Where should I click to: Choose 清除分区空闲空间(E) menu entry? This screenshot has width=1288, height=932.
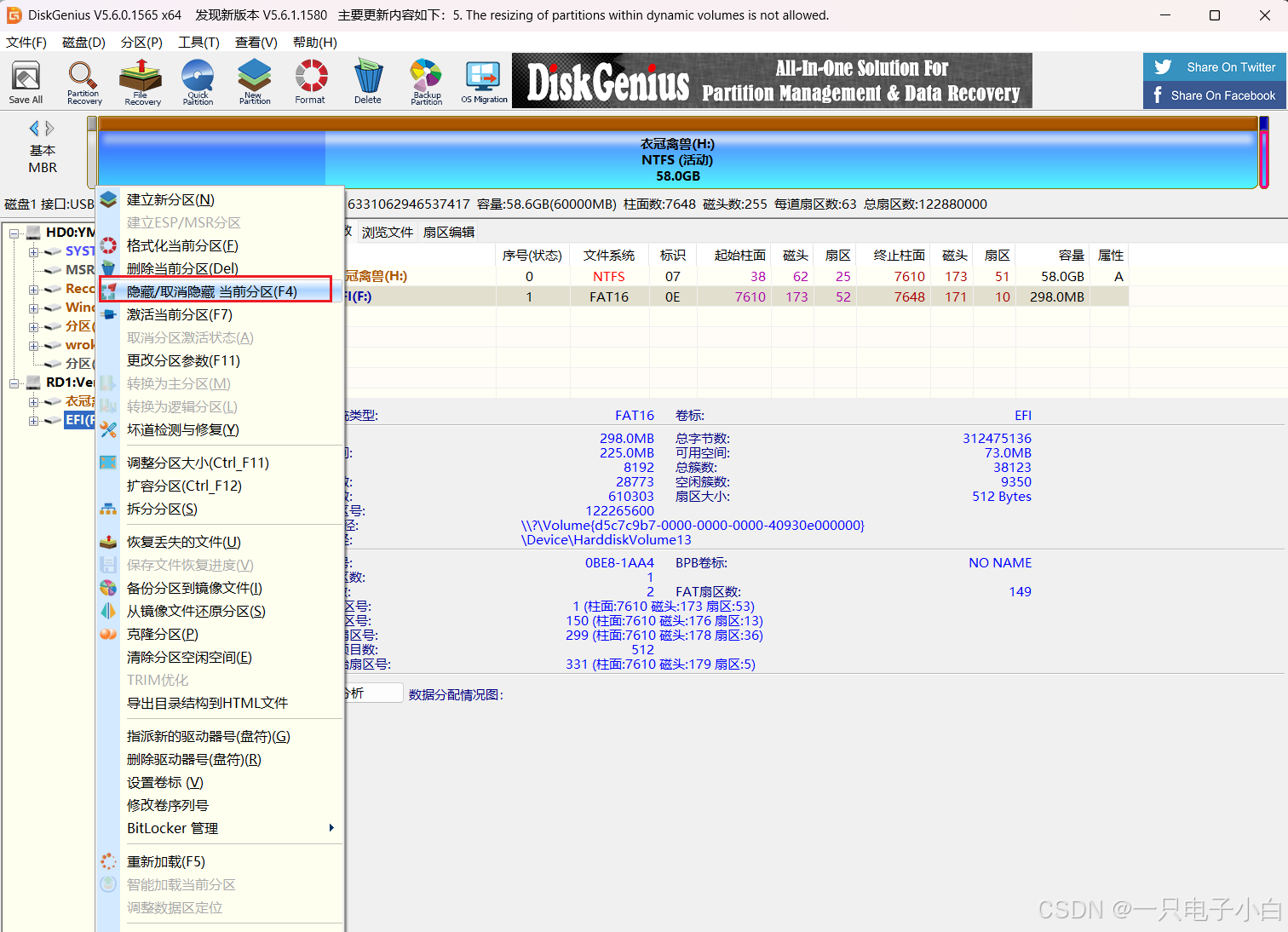(x=220, y=657)
